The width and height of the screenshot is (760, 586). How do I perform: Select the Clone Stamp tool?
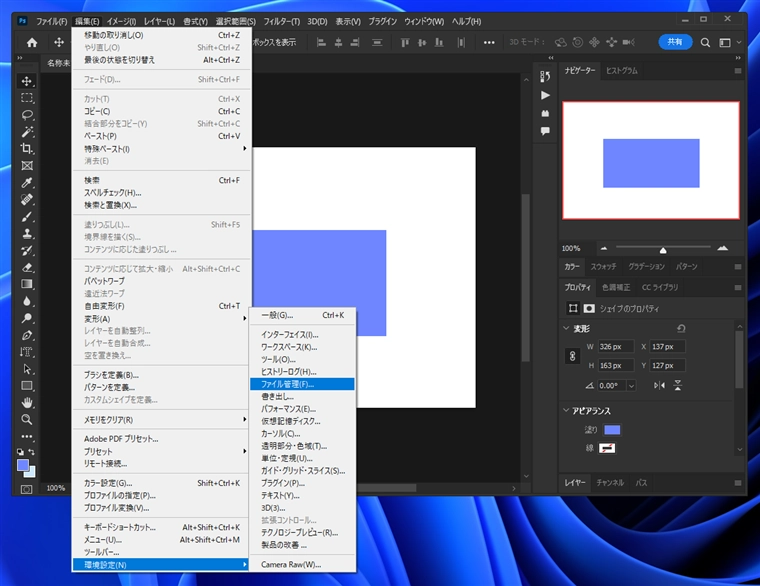pyautogui.click(x=27, y=234)
